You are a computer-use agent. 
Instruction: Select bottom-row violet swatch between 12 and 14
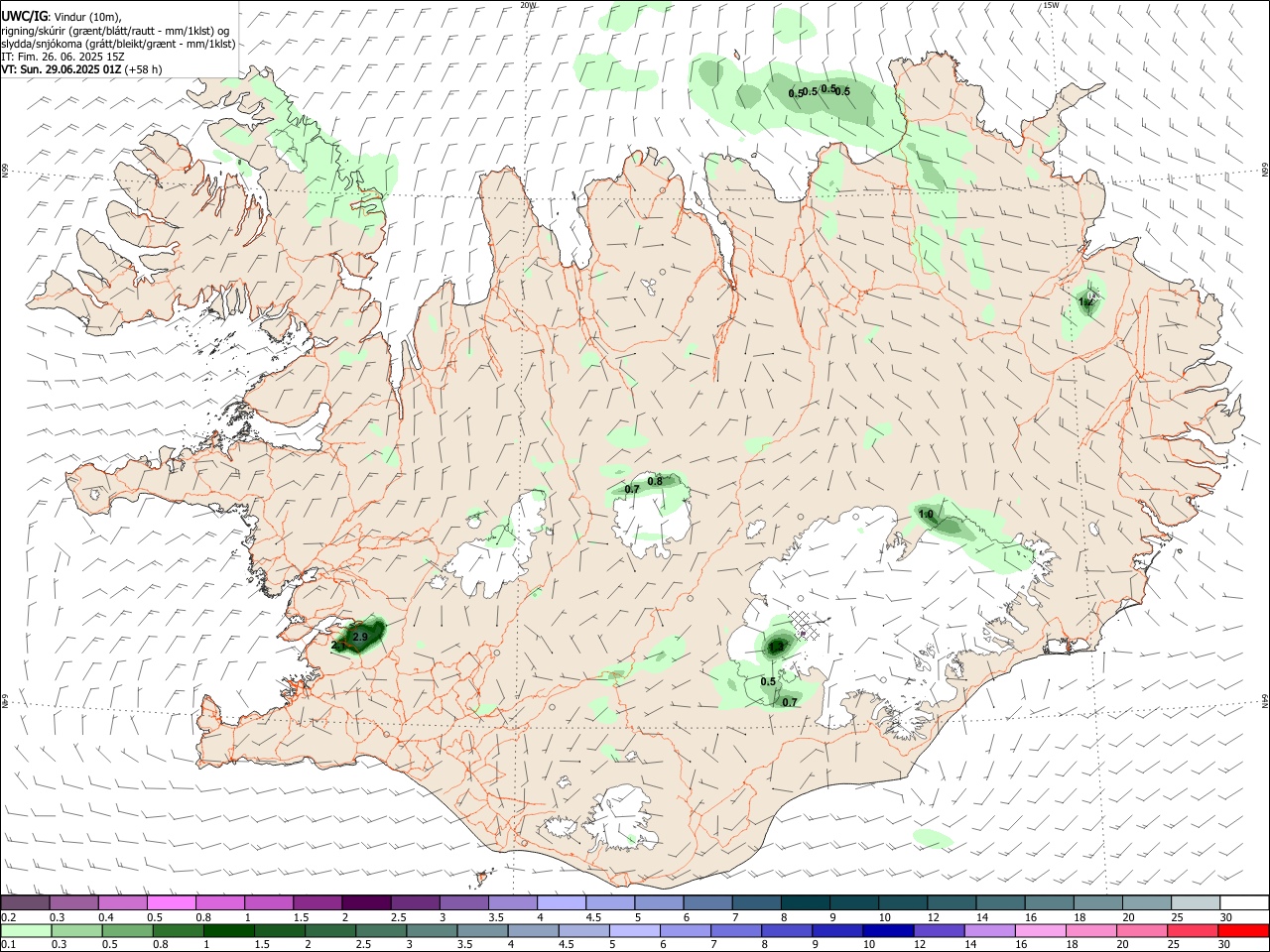(x=939, y=930)
